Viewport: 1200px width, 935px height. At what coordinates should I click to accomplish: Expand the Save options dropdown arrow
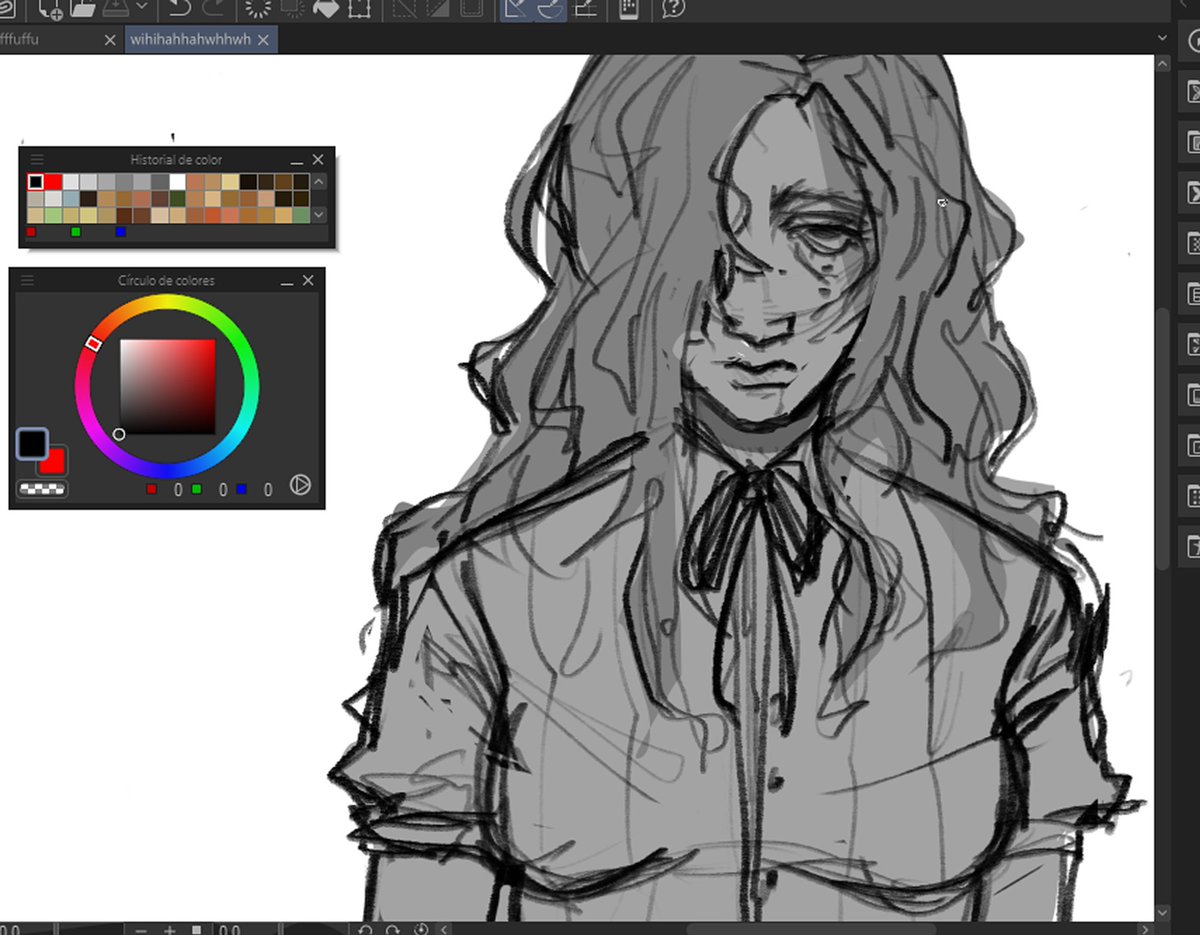point(142,8)
